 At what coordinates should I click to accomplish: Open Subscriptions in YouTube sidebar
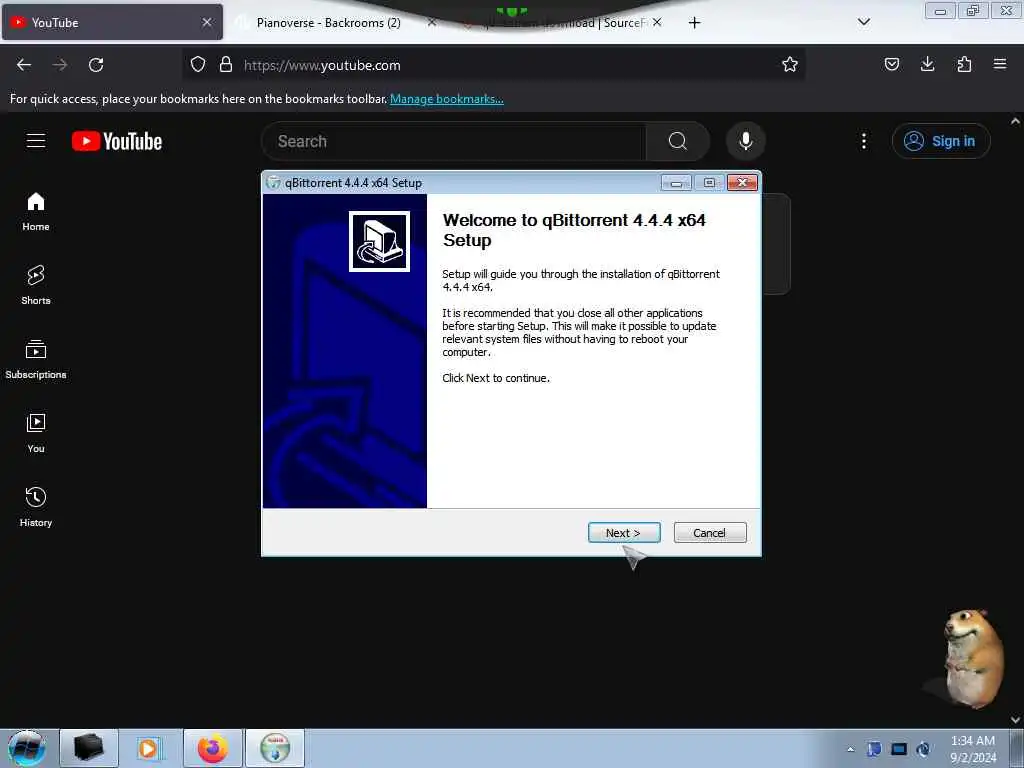(36, 359)
